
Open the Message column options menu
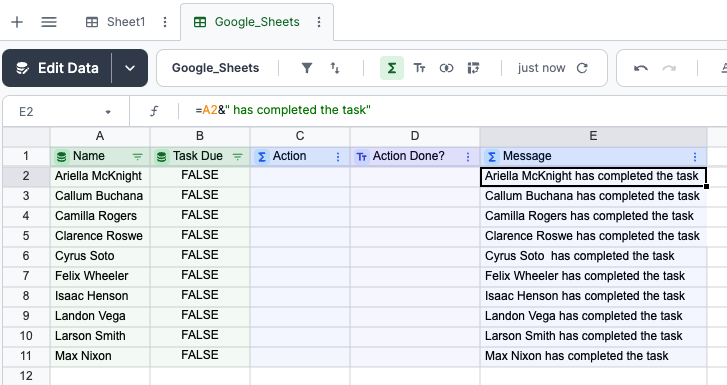[695, 157]
